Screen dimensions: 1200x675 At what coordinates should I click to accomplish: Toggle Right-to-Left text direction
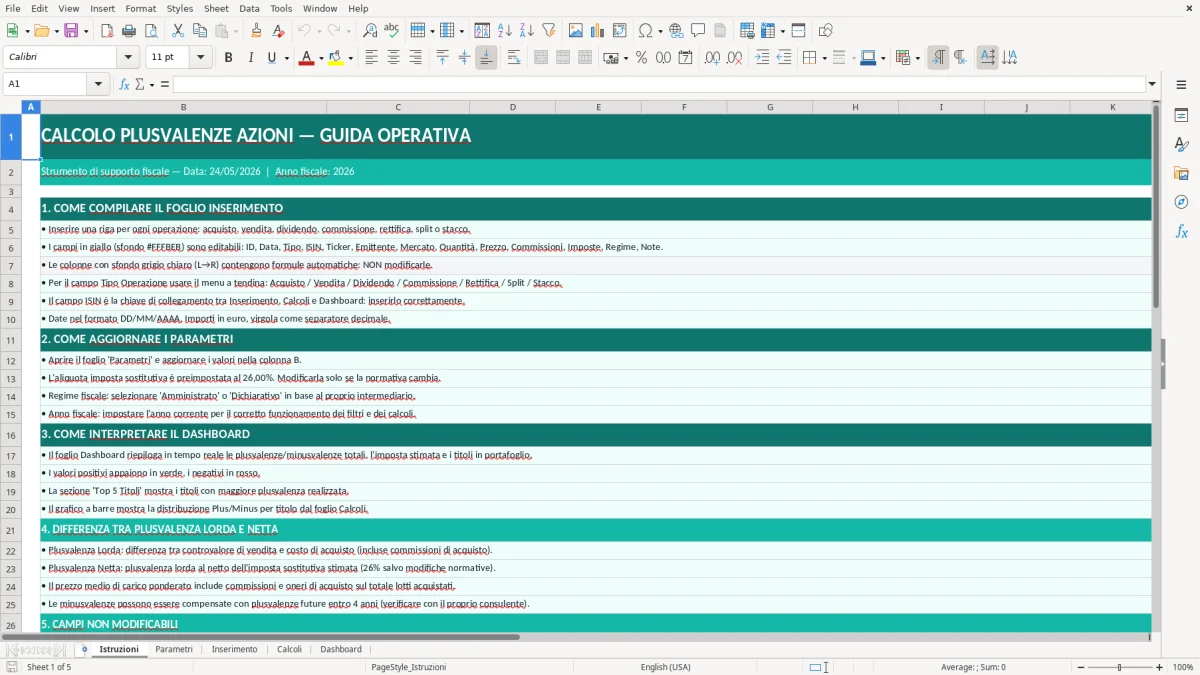960,58
